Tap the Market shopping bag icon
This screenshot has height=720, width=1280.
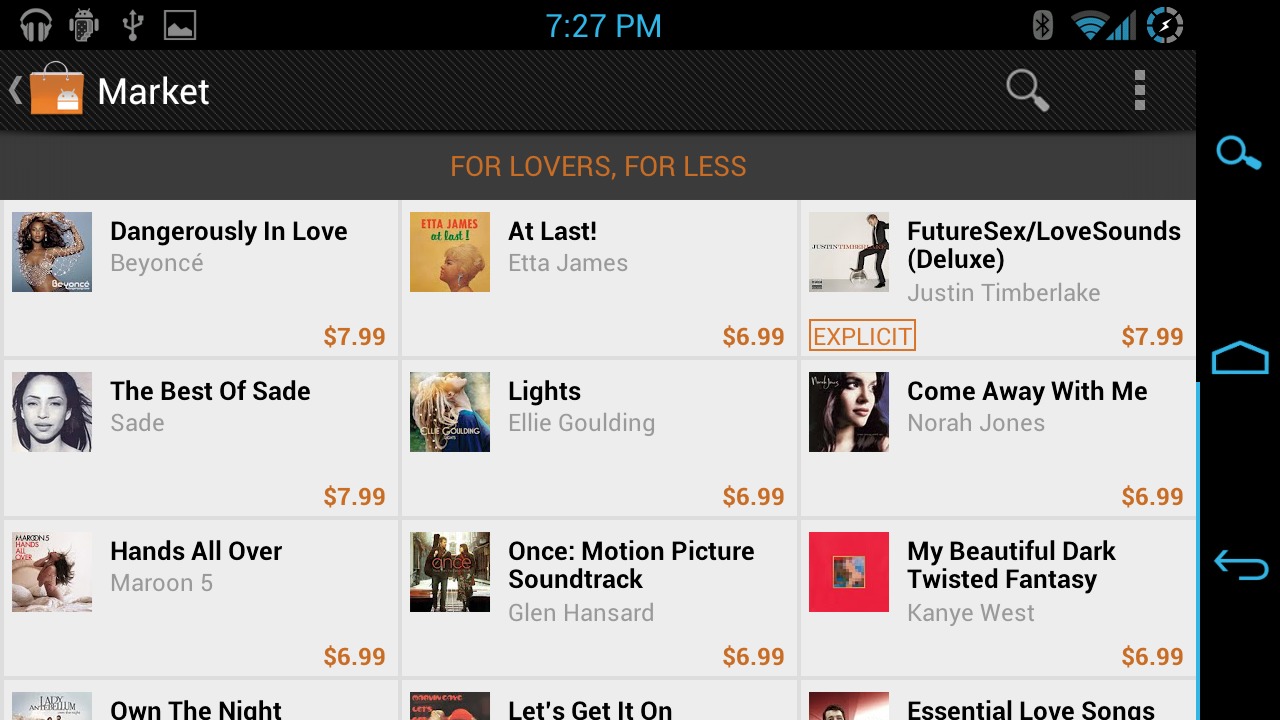tap(56, 90)
